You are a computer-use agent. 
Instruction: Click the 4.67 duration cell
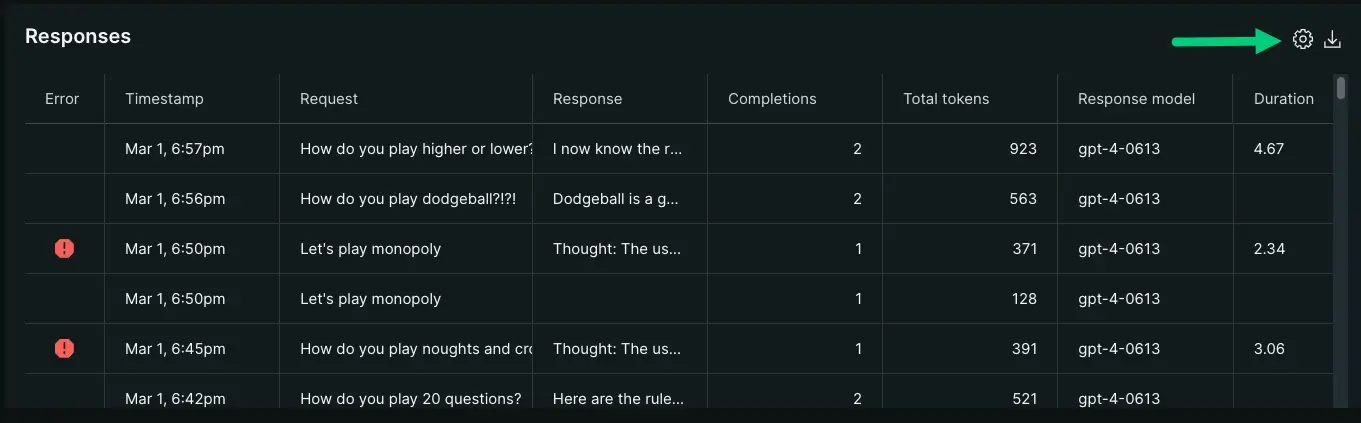point(1268,149)
